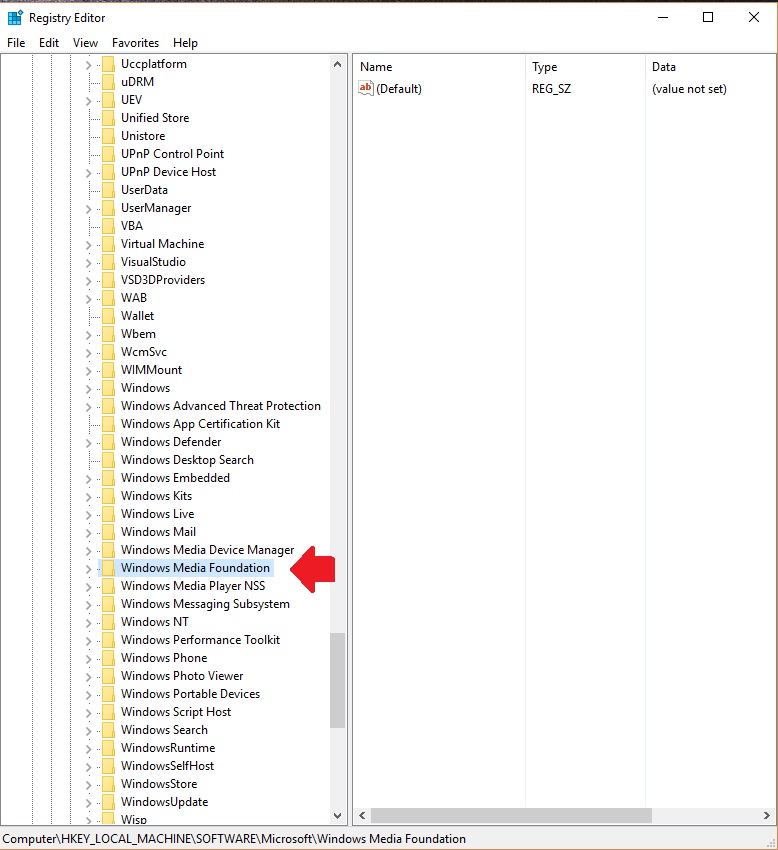Expand the UPnP Device Host key

point(88,173)
